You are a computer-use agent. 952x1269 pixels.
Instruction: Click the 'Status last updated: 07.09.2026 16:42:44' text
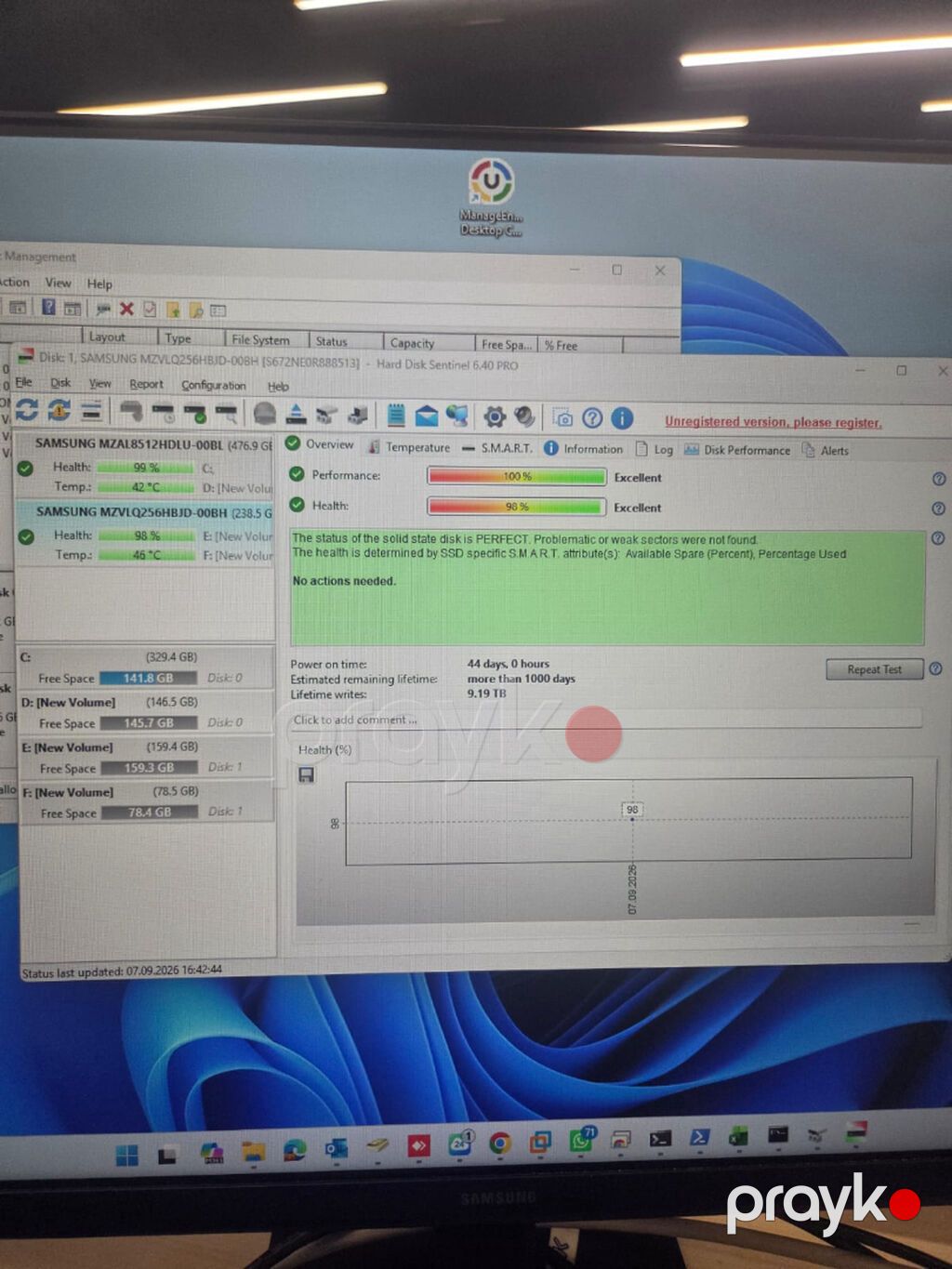pos(122,972)
